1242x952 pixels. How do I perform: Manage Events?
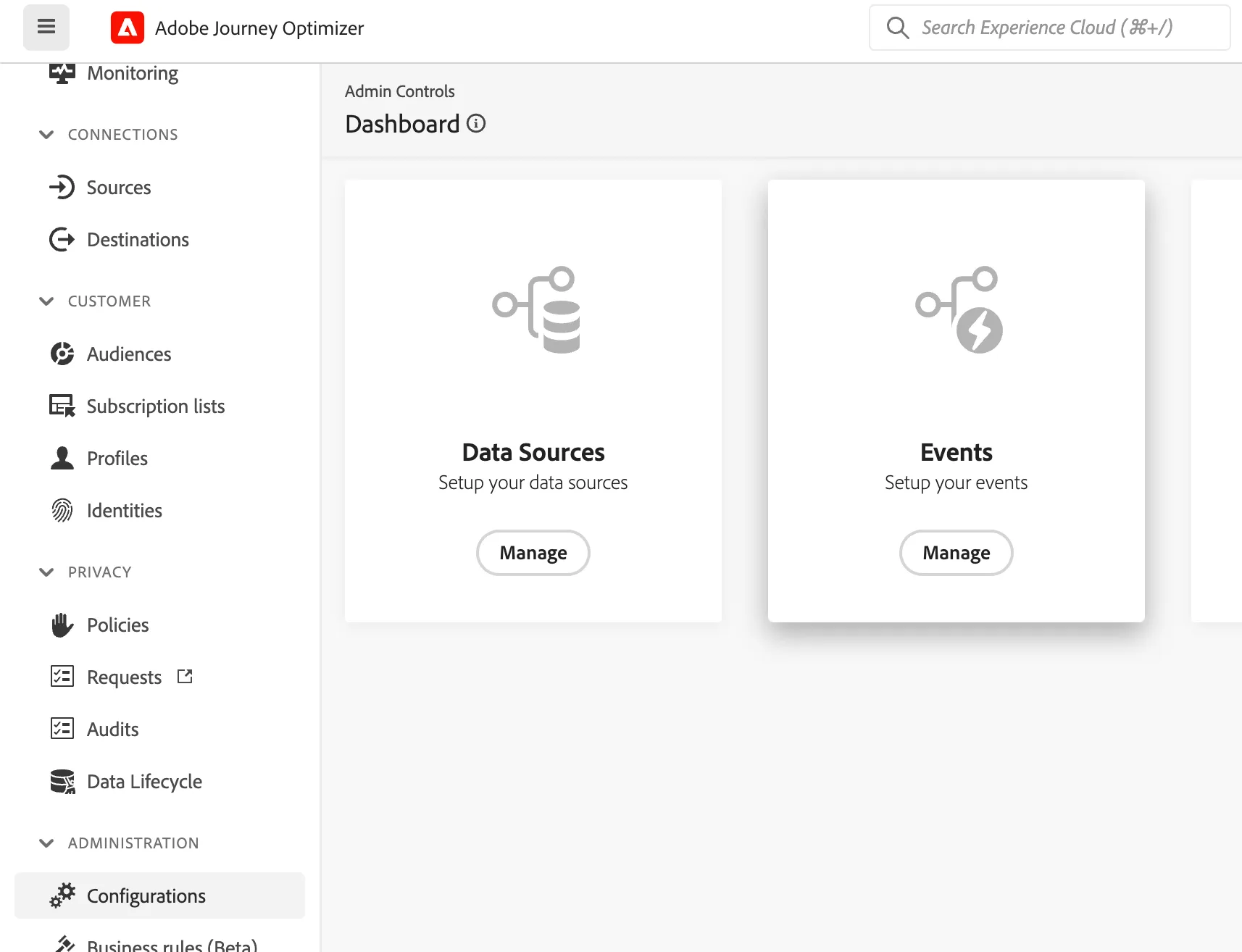pyautogui.click(x=956, y=553)
